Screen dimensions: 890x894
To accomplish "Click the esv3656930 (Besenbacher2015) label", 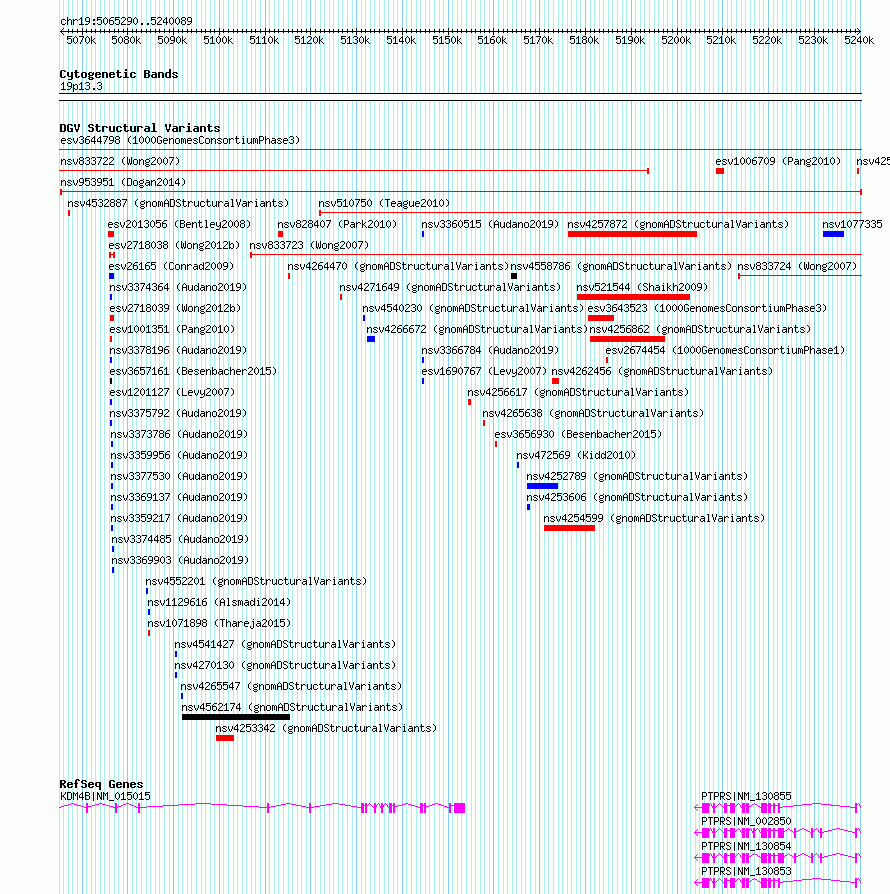I will click(x=578, y=434).
